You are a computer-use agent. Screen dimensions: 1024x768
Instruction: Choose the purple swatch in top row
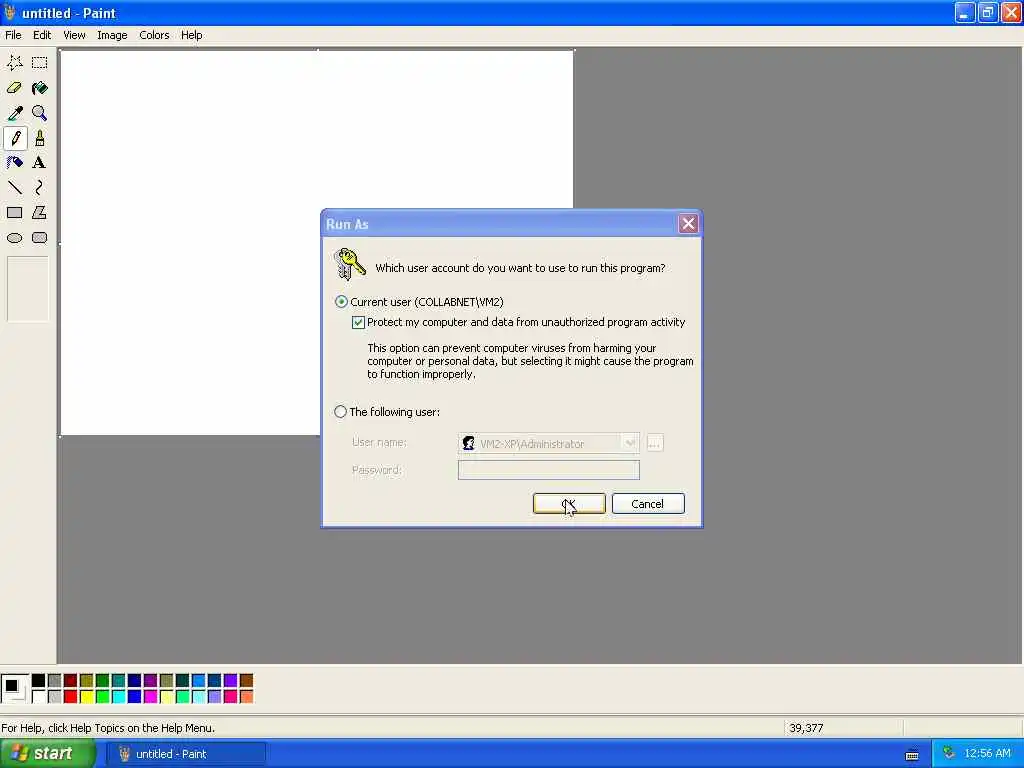(151, 681)
